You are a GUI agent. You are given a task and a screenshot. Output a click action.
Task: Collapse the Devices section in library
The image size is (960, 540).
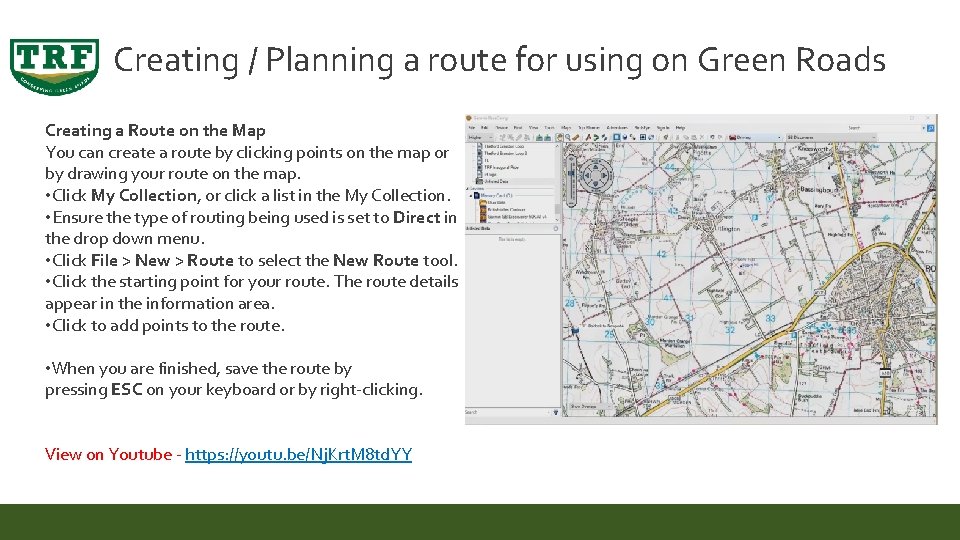coord(468,189)
